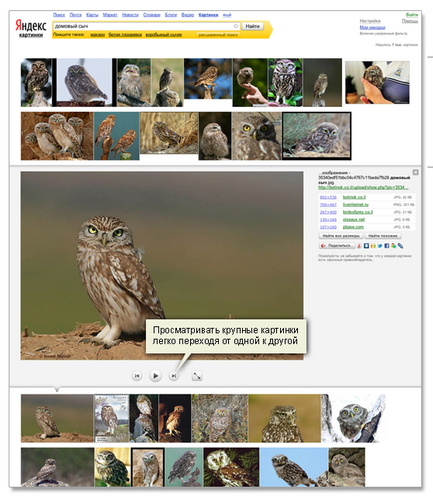Switch to the Видео tab
Screen dimensions: 433x500
click(x=188, y=15)
